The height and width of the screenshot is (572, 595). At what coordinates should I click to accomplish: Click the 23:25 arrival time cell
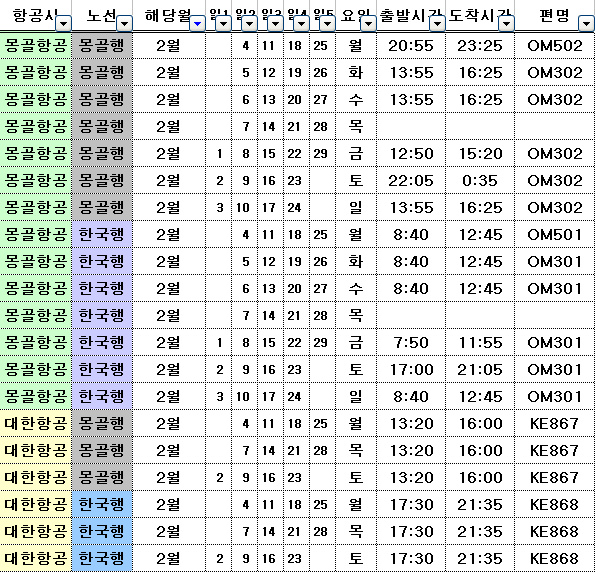click(480, 46)
